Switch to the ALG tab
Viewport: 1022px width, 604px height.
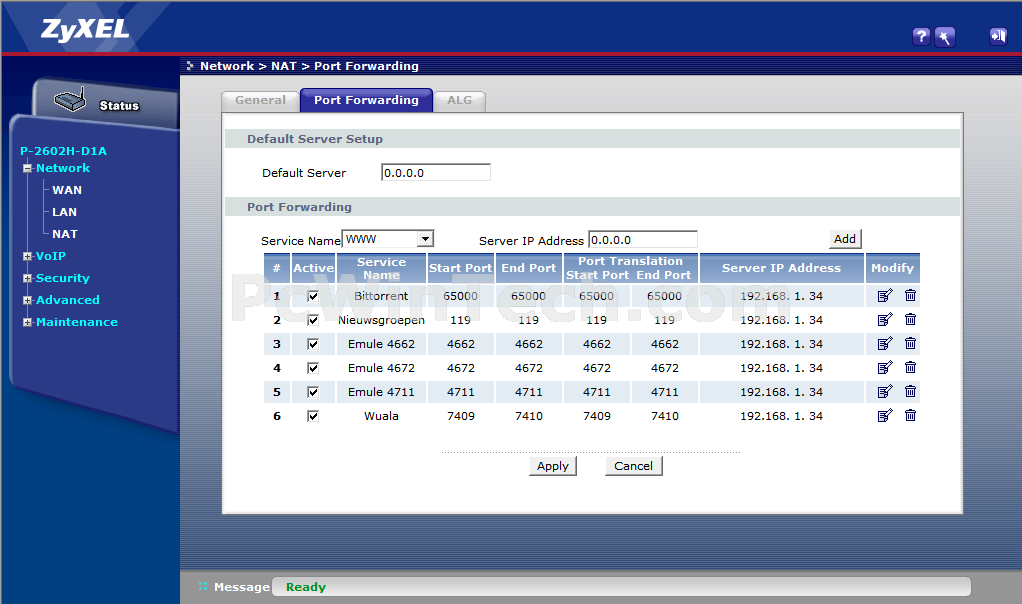coord(460,100)
